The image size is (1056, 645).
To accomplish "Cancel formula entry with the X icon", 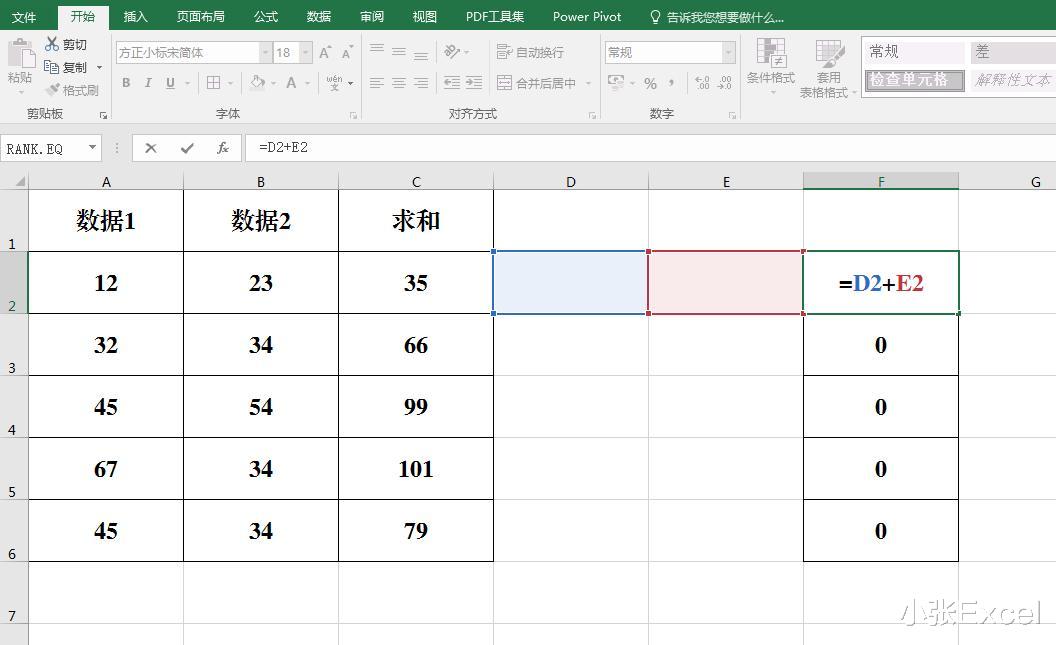I will [151, 148].
